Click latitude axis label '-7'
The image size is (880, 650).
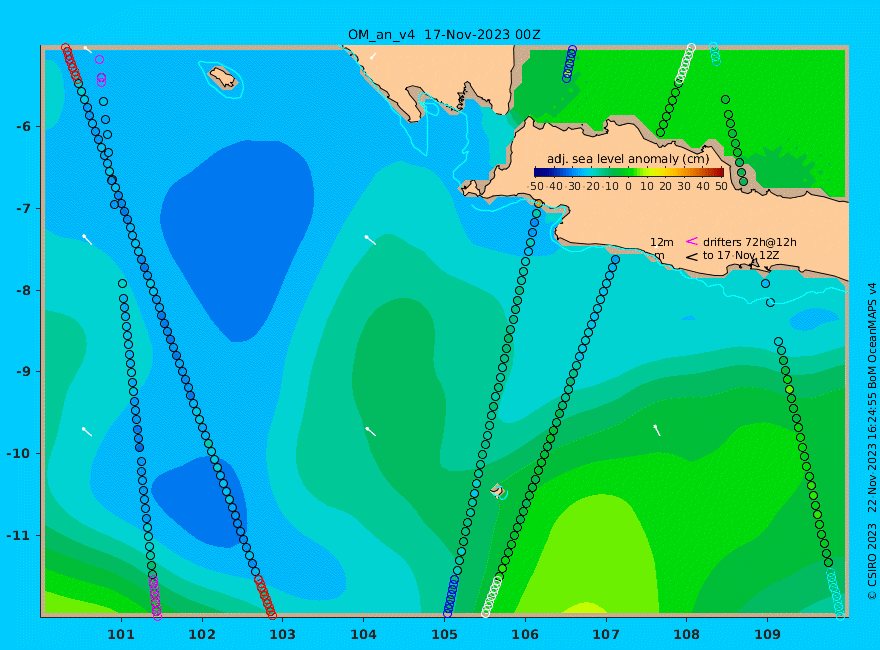(23, 208)
